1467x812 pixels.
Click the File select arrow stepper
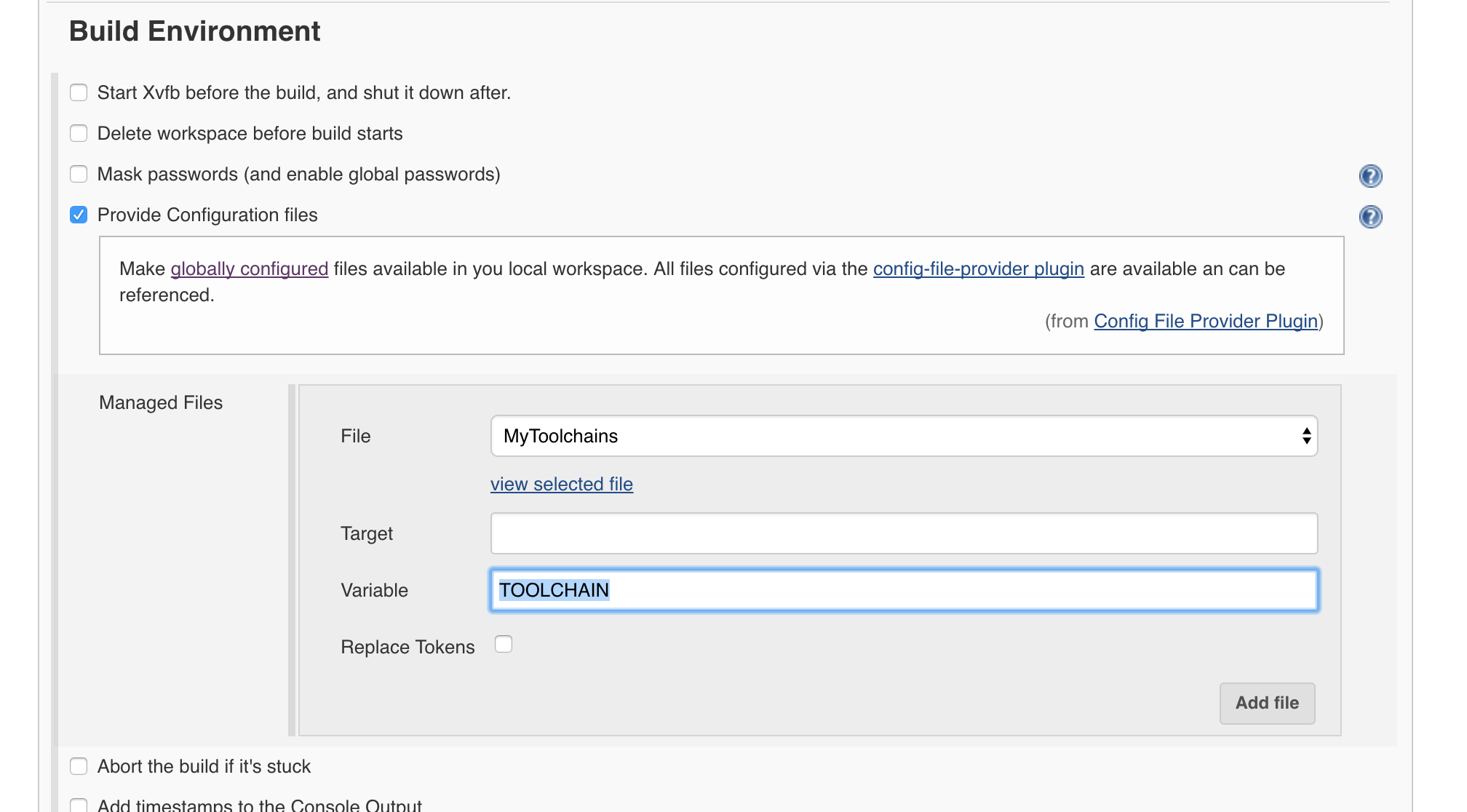pyautogui.click(x=1306, y=437)
